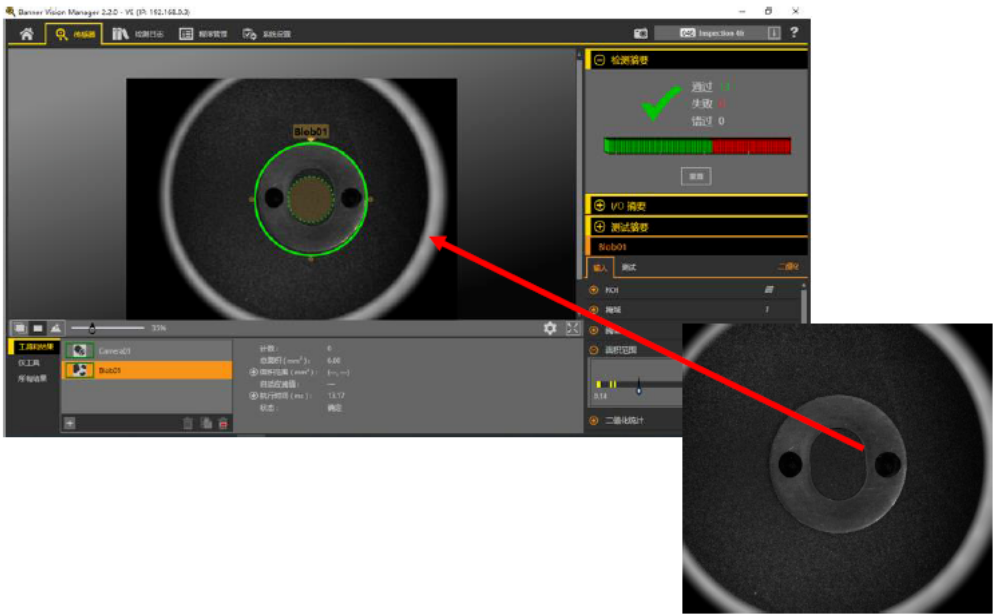Open the Sensor tab with magnifier icon
995x616 pixels.
coord(74,34)
